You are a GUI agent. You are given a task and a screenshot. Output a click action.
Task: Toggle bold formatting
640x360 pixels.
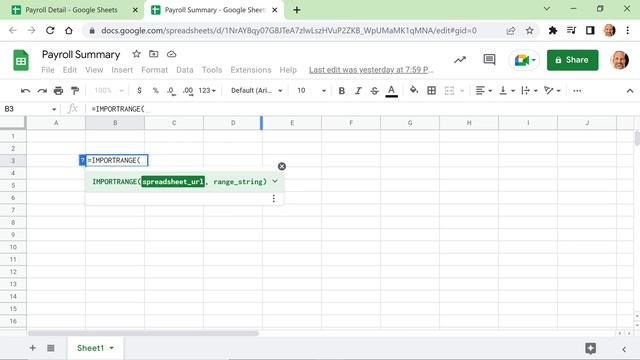pyautogui.click(x=342, y=91)
